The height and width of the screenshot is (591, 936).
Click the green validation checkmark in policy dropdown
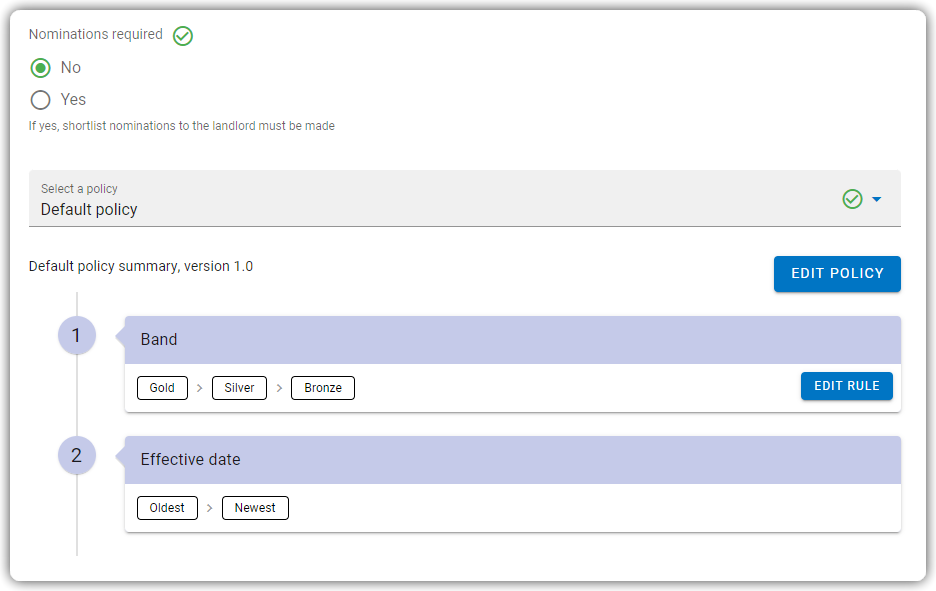[x=852, y=199]
